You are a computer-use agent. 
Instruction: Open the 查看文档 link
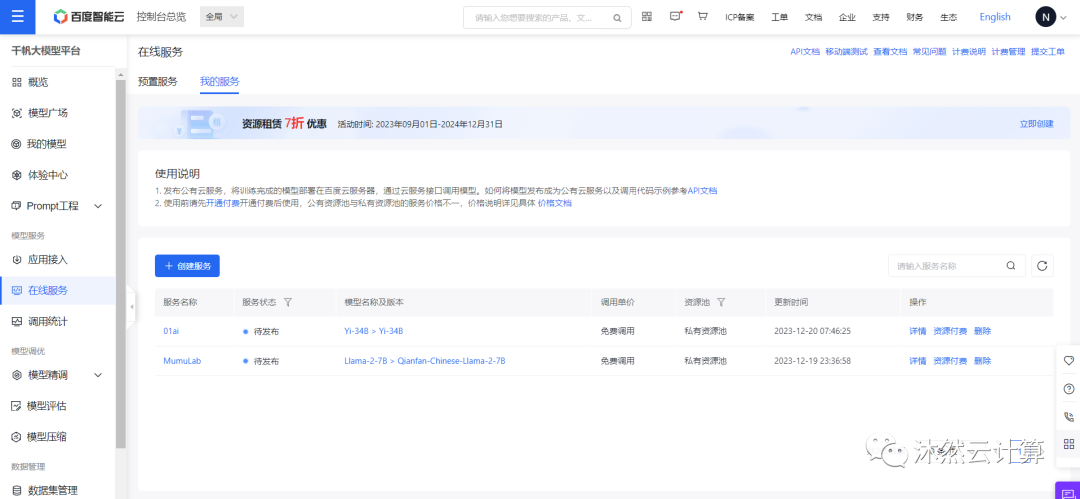[890, 52]
